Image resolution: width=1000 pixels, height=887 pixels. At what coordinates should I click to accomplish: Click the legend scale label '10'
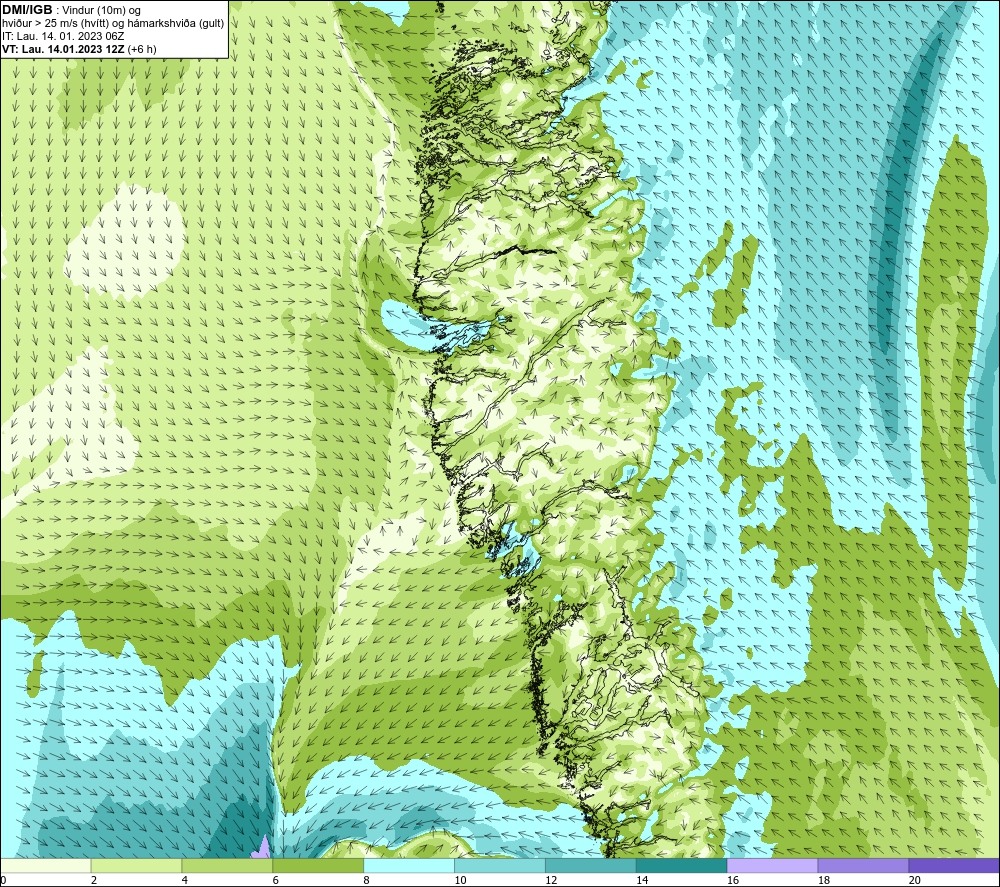tap(460, 880)
